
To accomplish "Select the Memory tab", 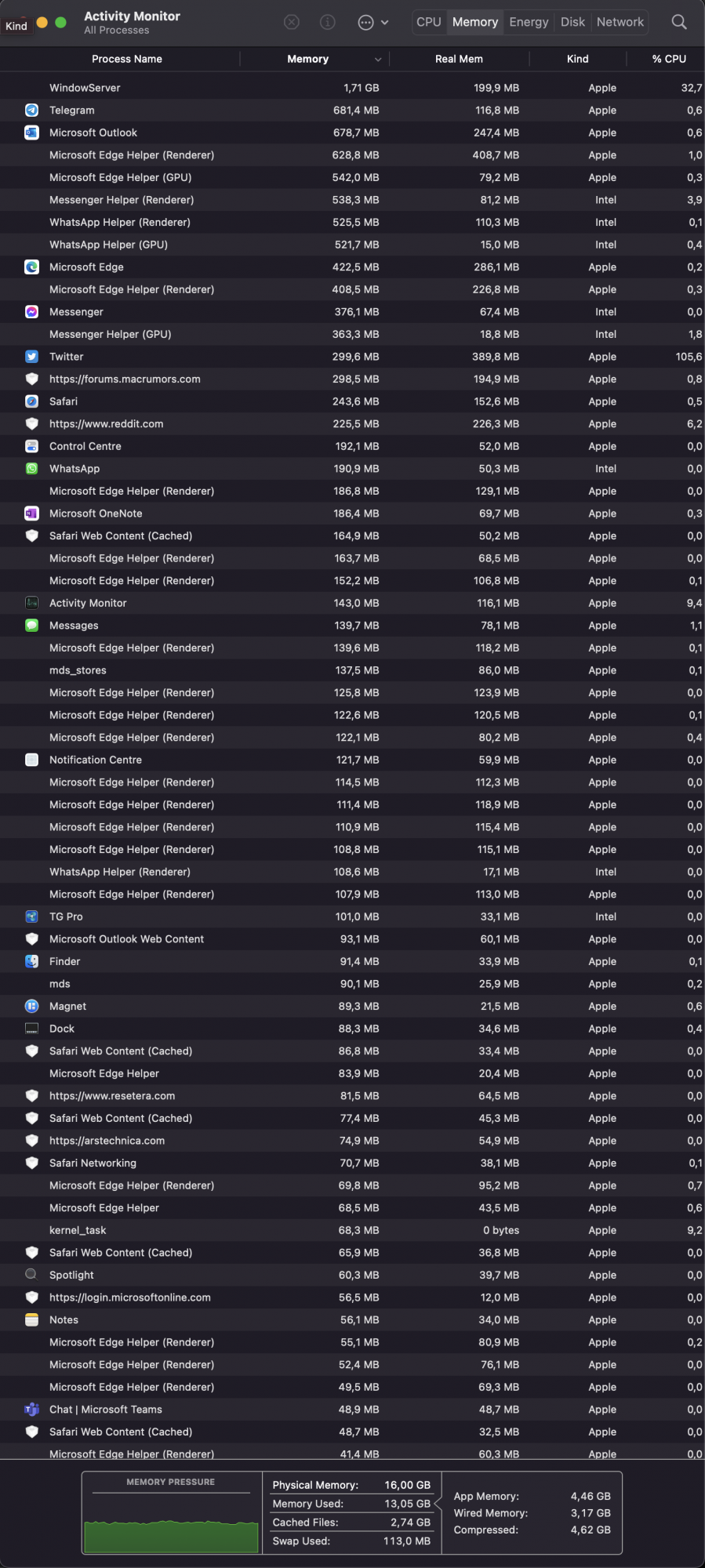I will click(x=475, y=22).
